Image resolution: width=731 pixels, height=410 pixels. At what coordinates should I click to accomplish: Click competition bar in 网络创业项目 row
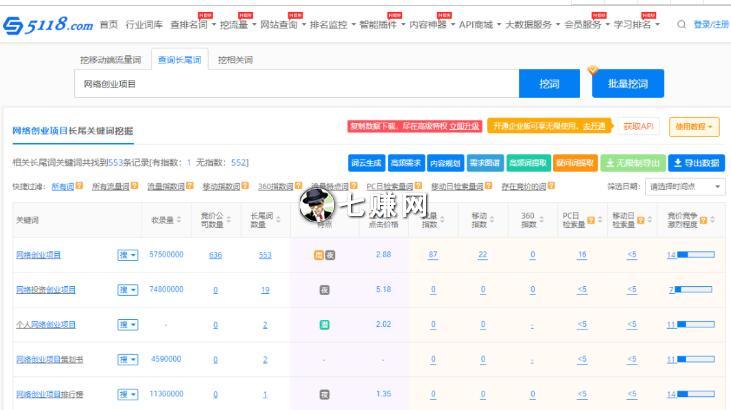696,255
